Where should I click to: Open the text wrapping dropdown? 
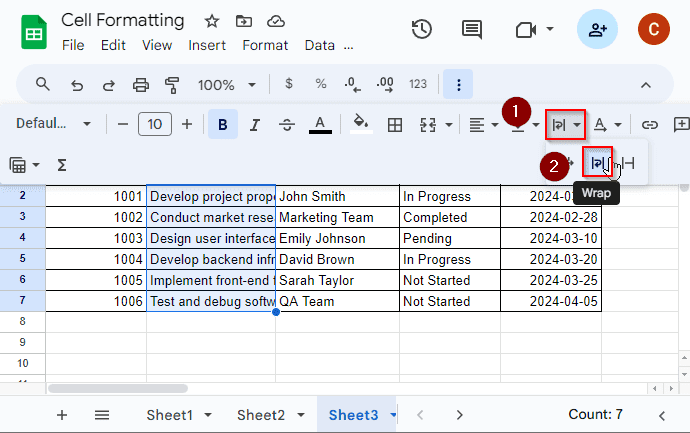point(565,125)
